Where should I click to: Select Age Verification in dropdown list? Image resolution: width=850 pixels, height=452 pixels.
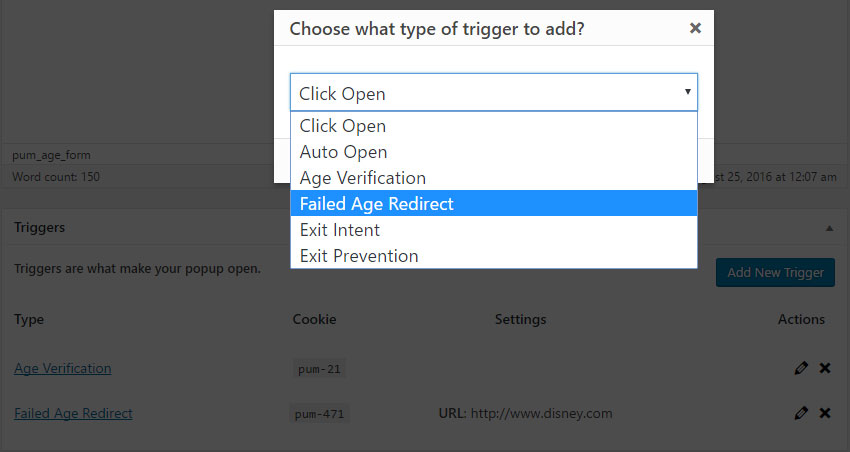pos(494,178)
